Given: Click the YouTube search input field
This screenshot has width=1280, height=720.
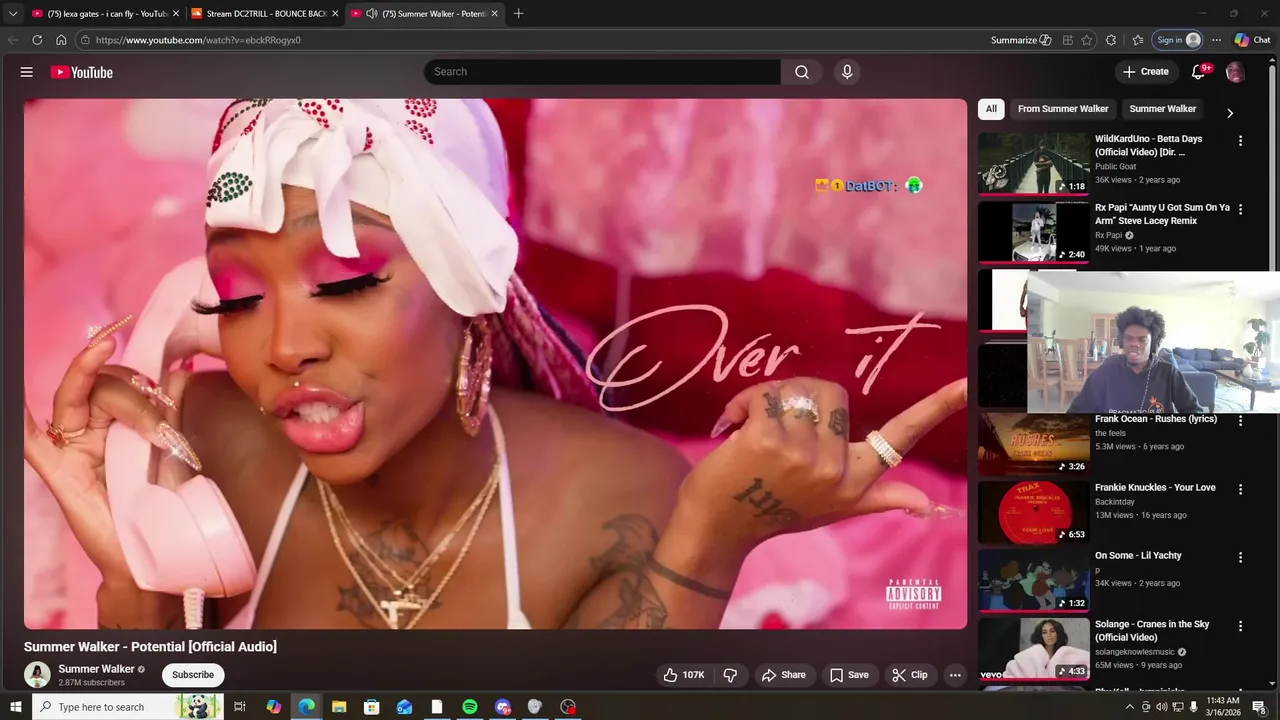Looking at the screenshot, I should 602,72.
